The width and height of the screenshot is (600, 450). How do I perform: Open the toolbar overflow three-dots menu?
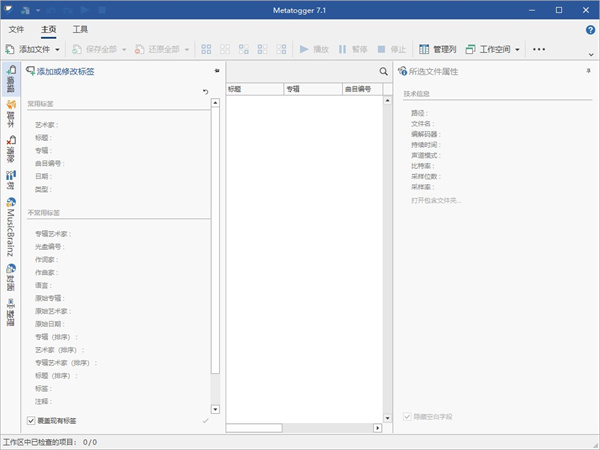(539, 49)
